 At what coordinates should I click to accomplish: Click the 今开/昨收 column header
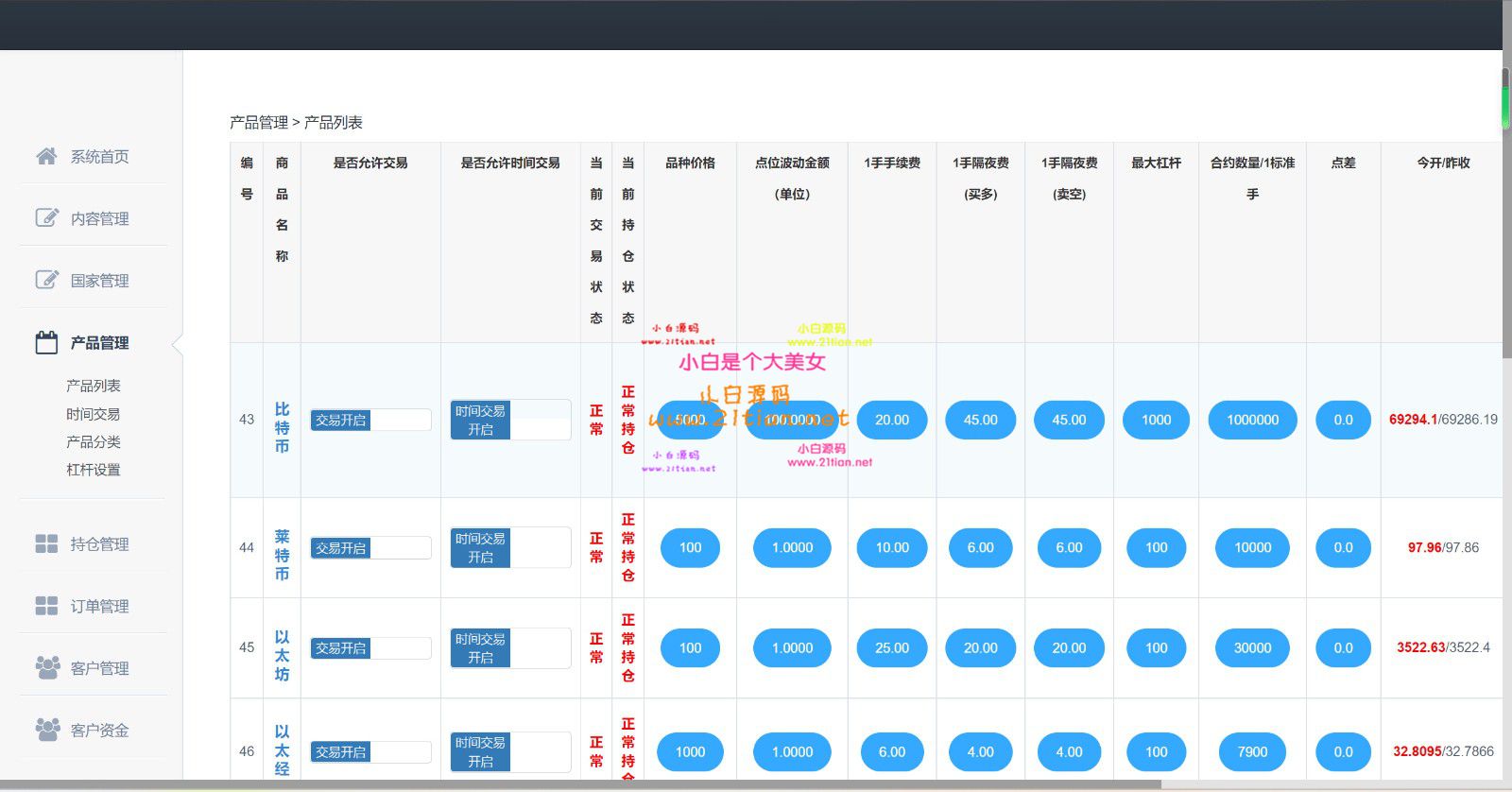[x=1443, y=163]
